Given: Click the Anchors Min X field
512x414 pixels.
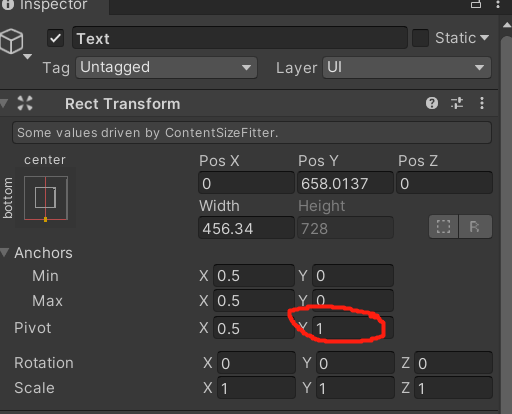Looking at the screenshot, I should point(254,276).
